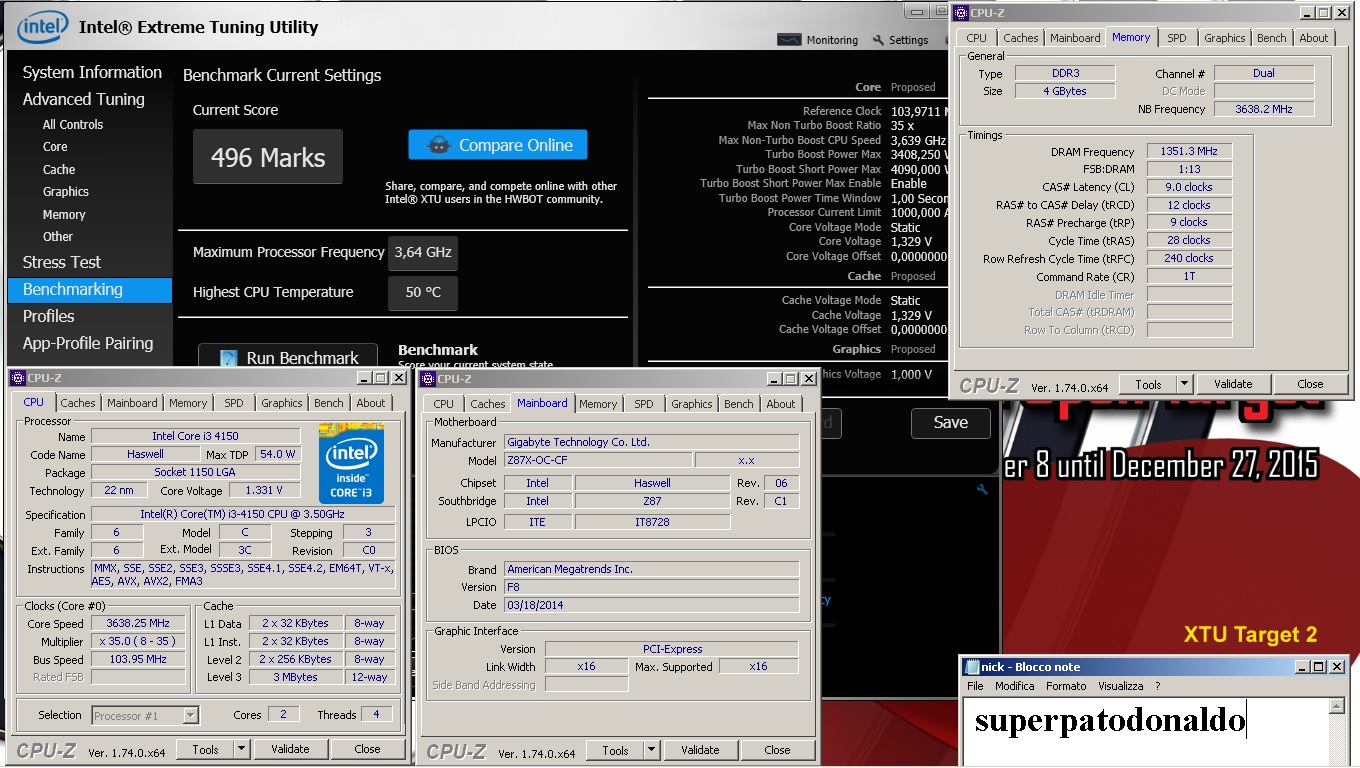Viewport: 1360px width, 768px height.
Task: Switch to Caches tab in CPU window
Action: (x=78, y=403)
